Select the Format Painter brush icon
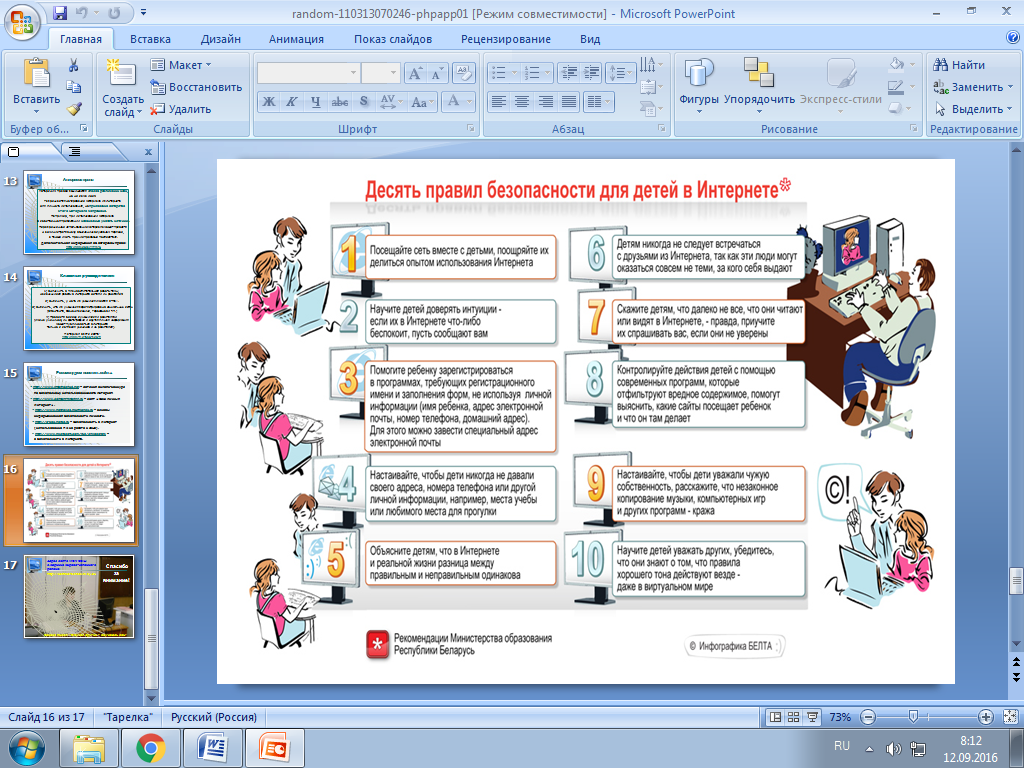Image resolution: width=1024 pixels, height=768 pixels. 74,108
